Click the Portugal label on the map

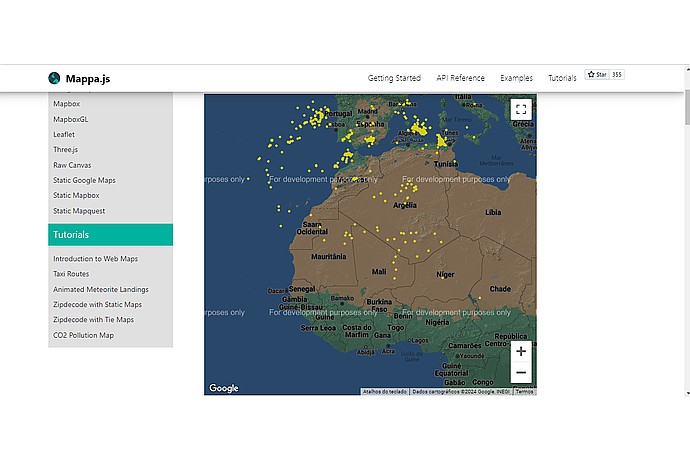pyautogui.click(x=338, y=114)
